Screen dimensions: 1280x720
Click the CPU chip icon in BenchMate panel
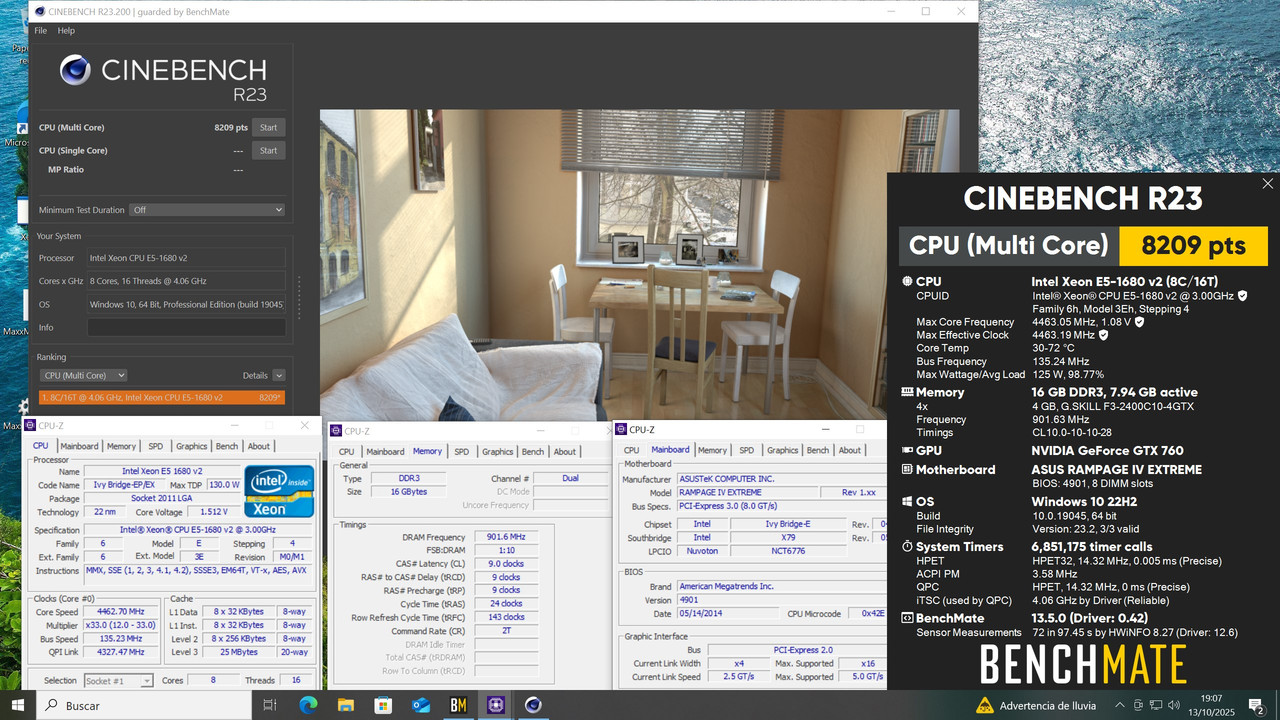point(907,282)
